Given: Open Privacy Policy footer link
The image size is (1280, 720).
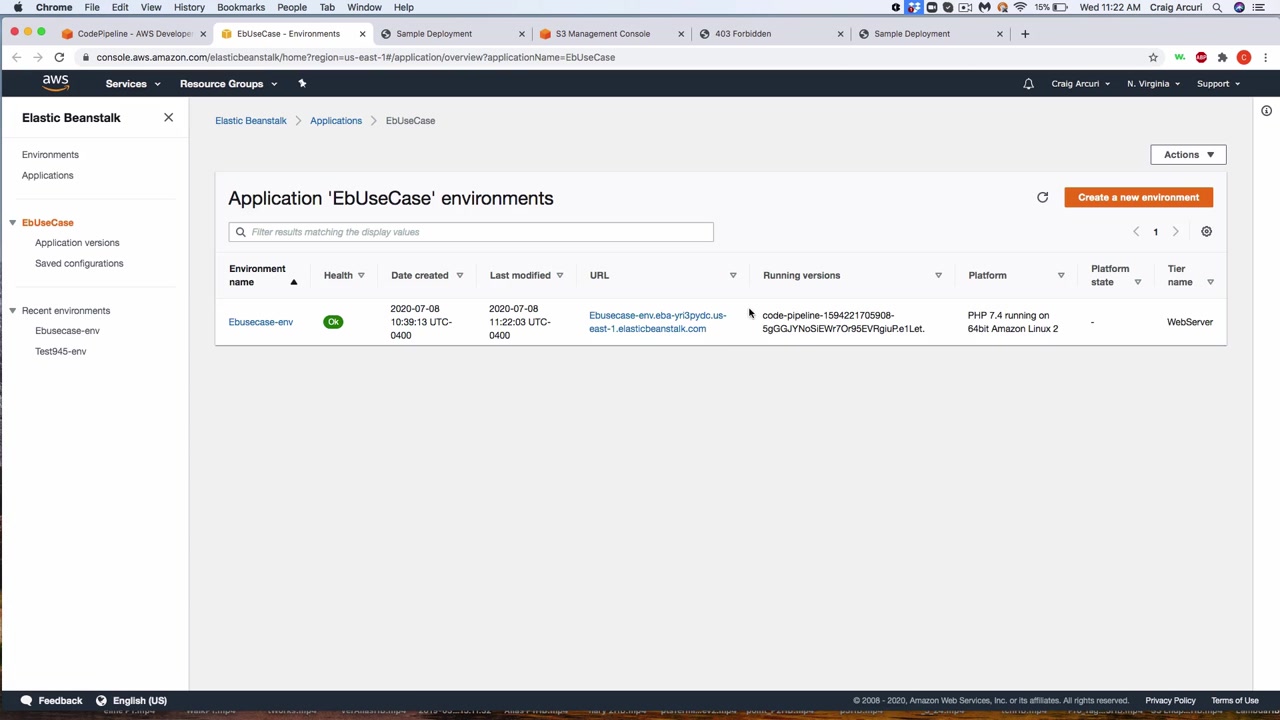Looking at the screenshot, I should click(1170, 701).
